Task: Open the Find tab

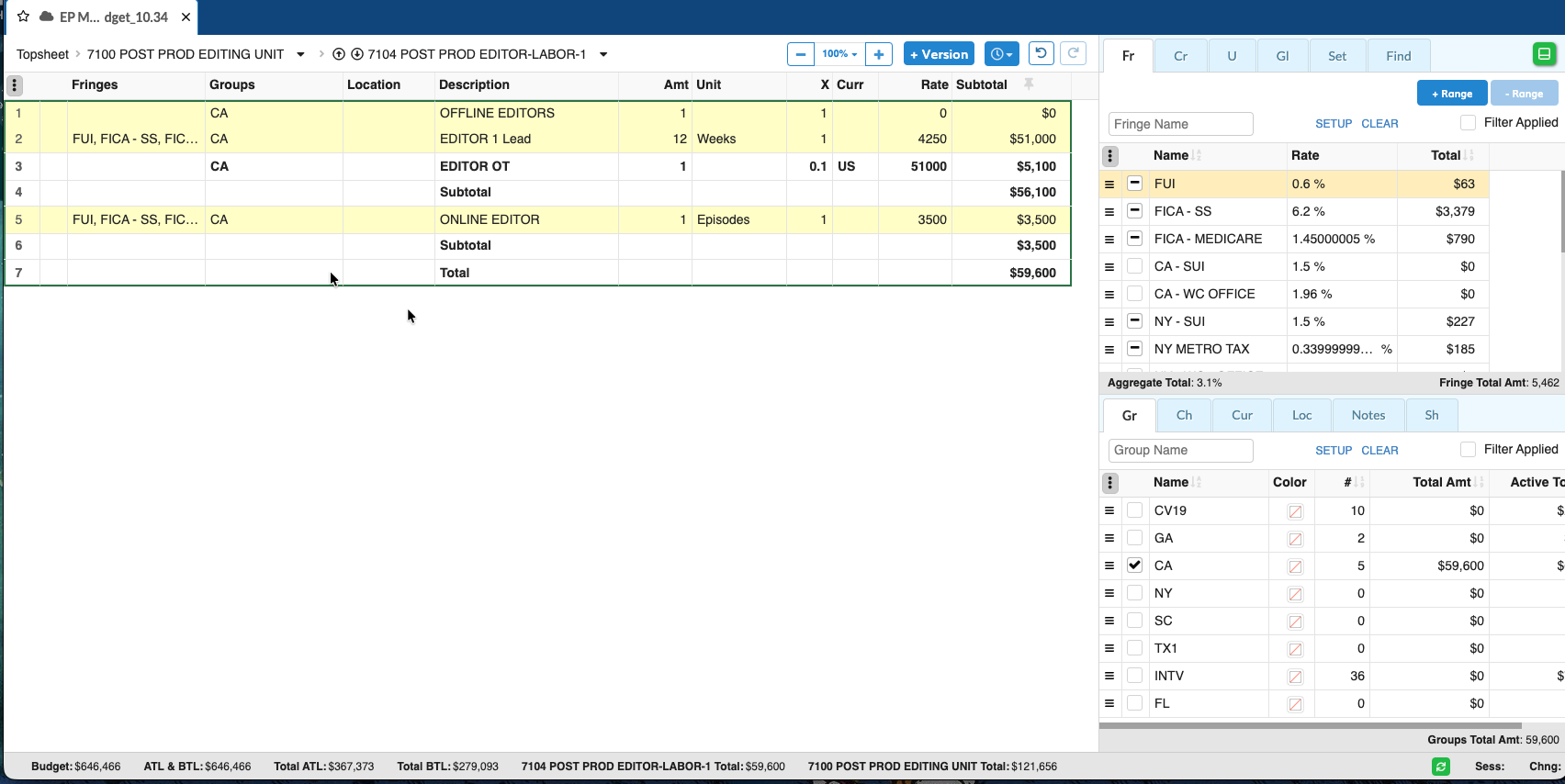Action: tap(1399, 56)
